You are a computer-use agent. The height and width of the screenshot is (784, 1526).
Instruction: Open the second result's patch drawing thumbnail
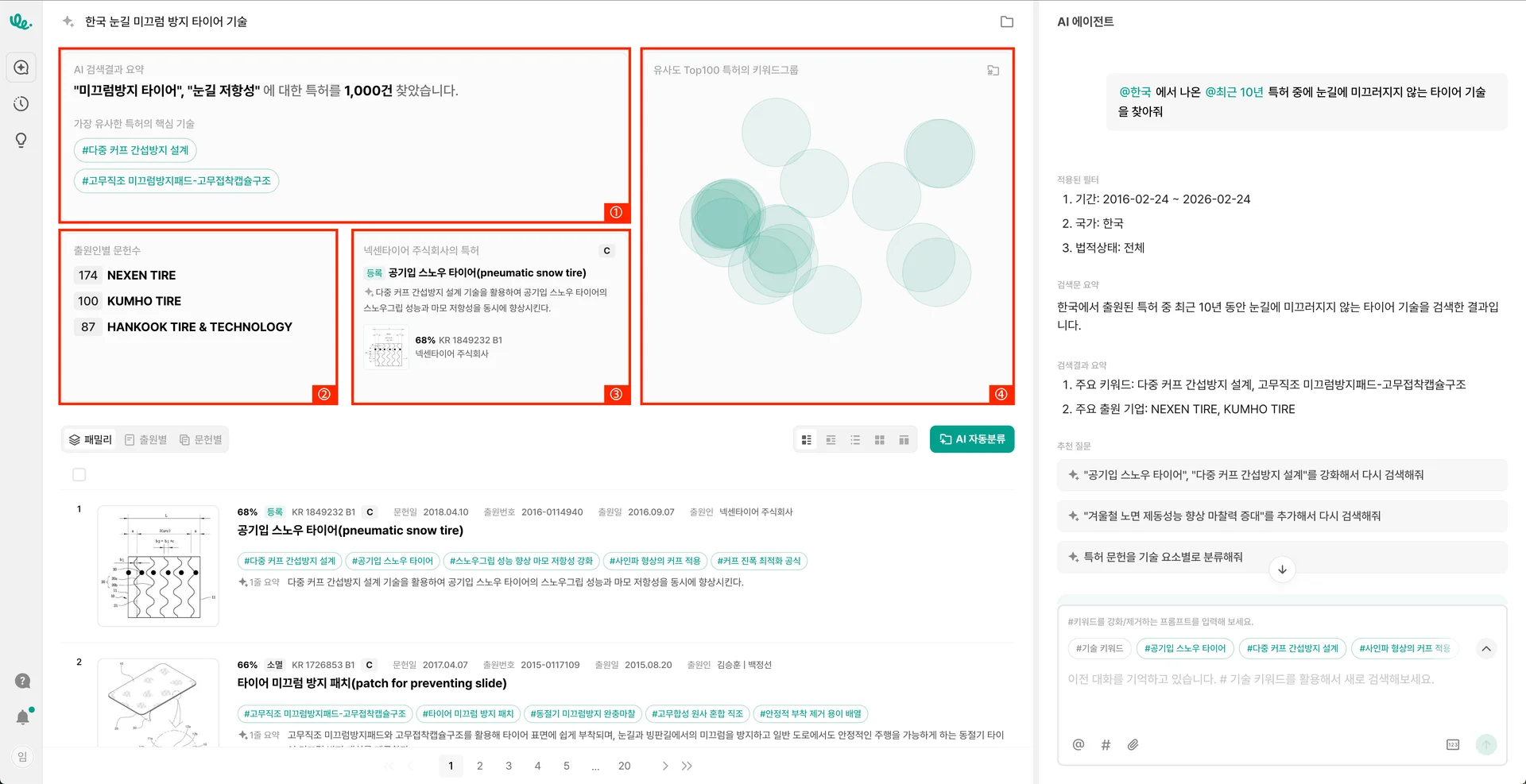pos(158,703)
